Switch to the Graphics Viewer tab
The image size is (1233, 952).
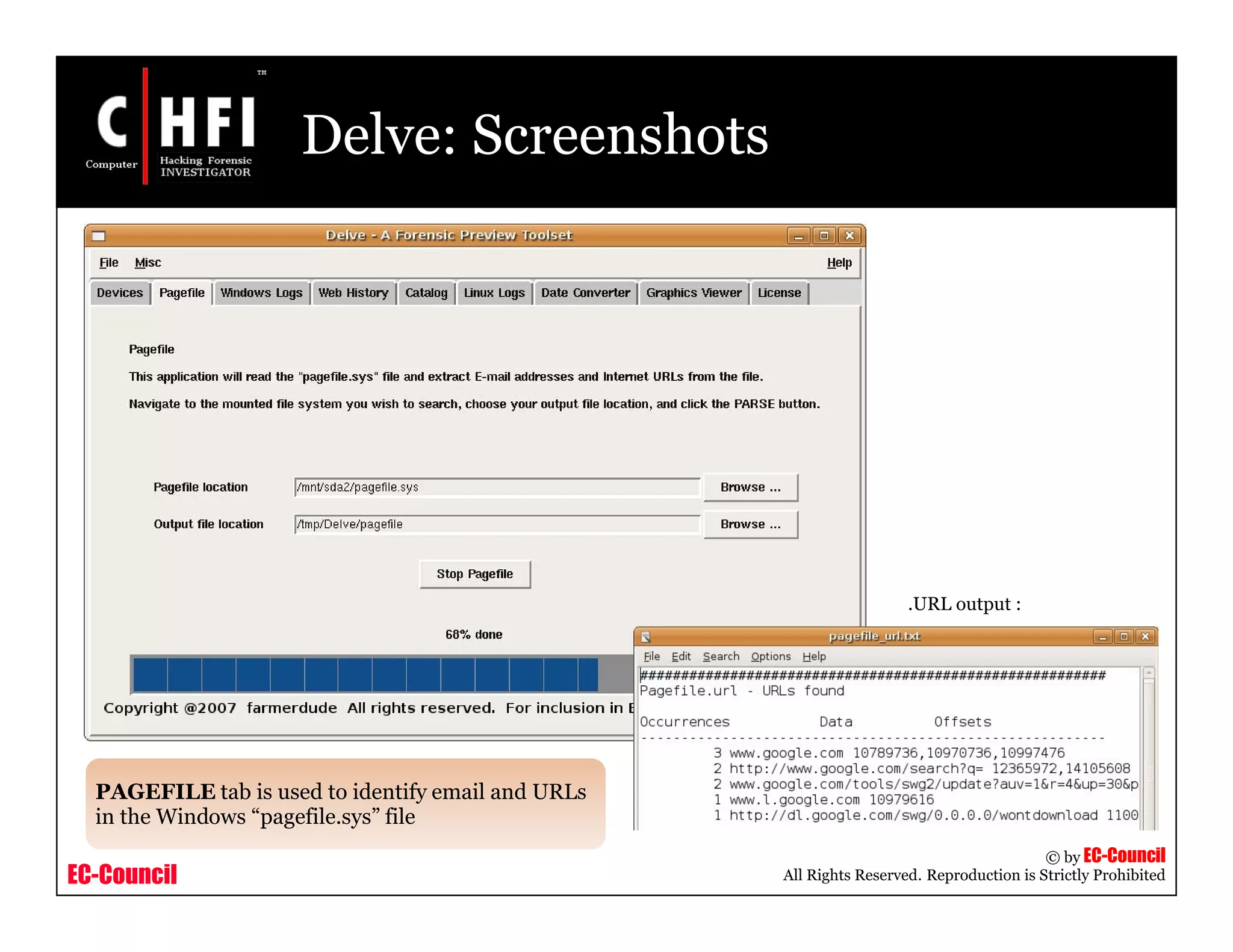coord(694,293)
